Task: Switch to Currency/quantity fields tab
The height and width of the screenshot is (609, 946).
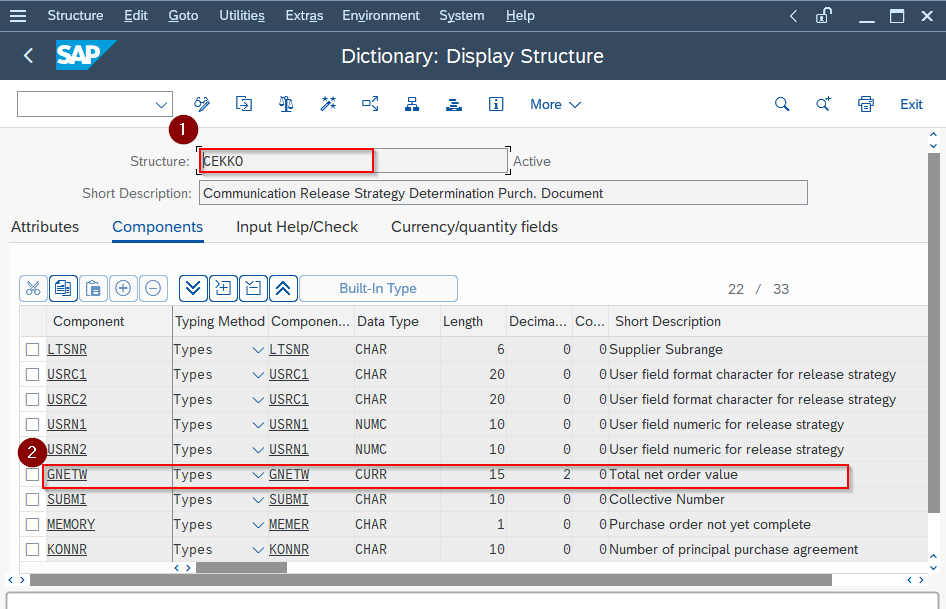Action: tap(474, 227)
